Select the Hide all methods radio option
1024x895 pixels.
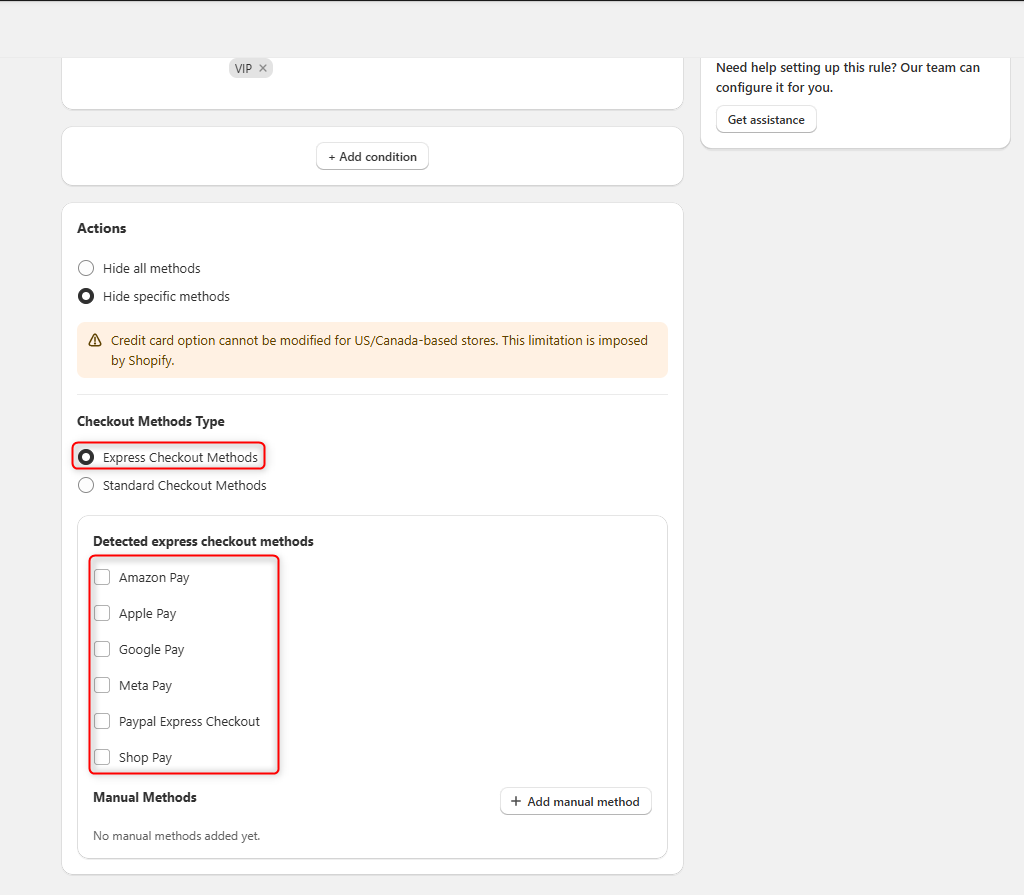pos(86,268)
